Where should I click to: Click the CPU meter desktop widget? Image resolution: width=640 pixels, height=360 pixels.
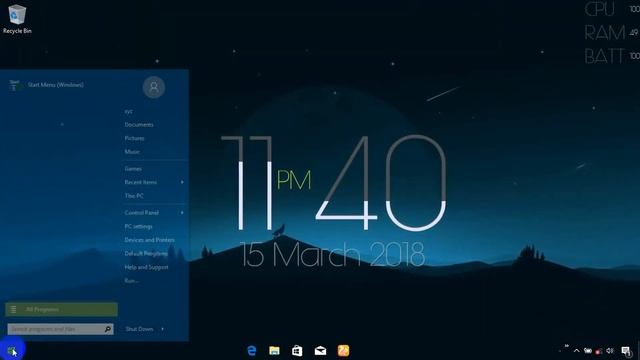[612, 9]
